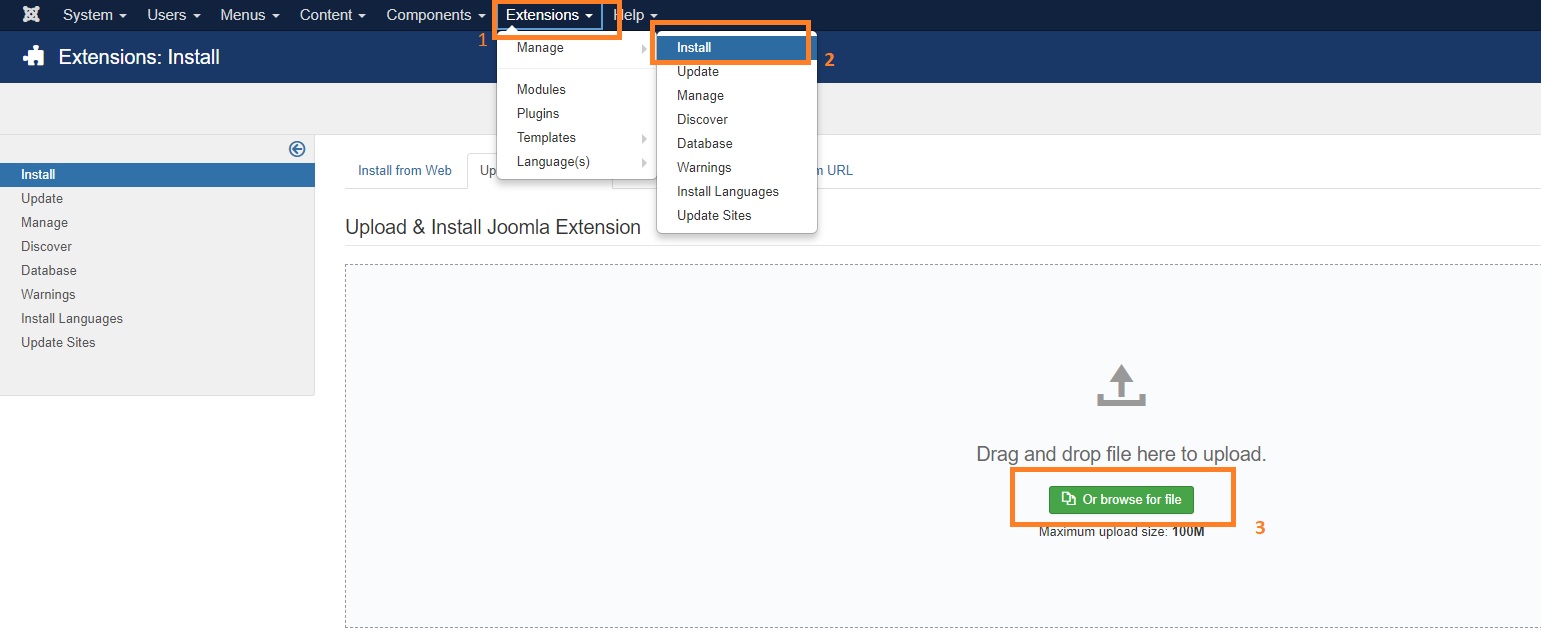The height and width of the screenshot is (632, 1541).
Task: Click the upload arrow icon in drop zone
Action: (x=1121, y=385)
